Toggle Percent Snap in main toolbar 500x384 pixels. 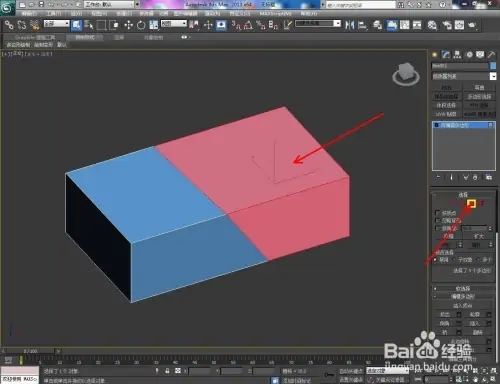pyautogui.click(x=261, y=25)
